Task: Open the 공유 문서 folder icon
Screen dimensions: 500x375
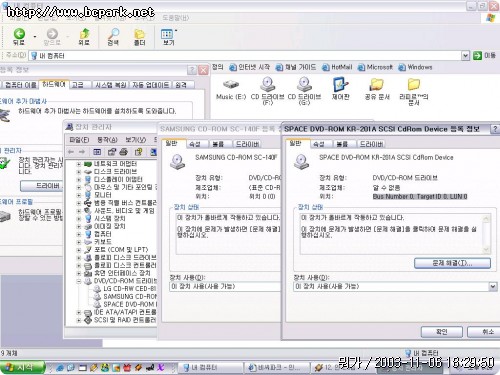Action: pos(377,85)
